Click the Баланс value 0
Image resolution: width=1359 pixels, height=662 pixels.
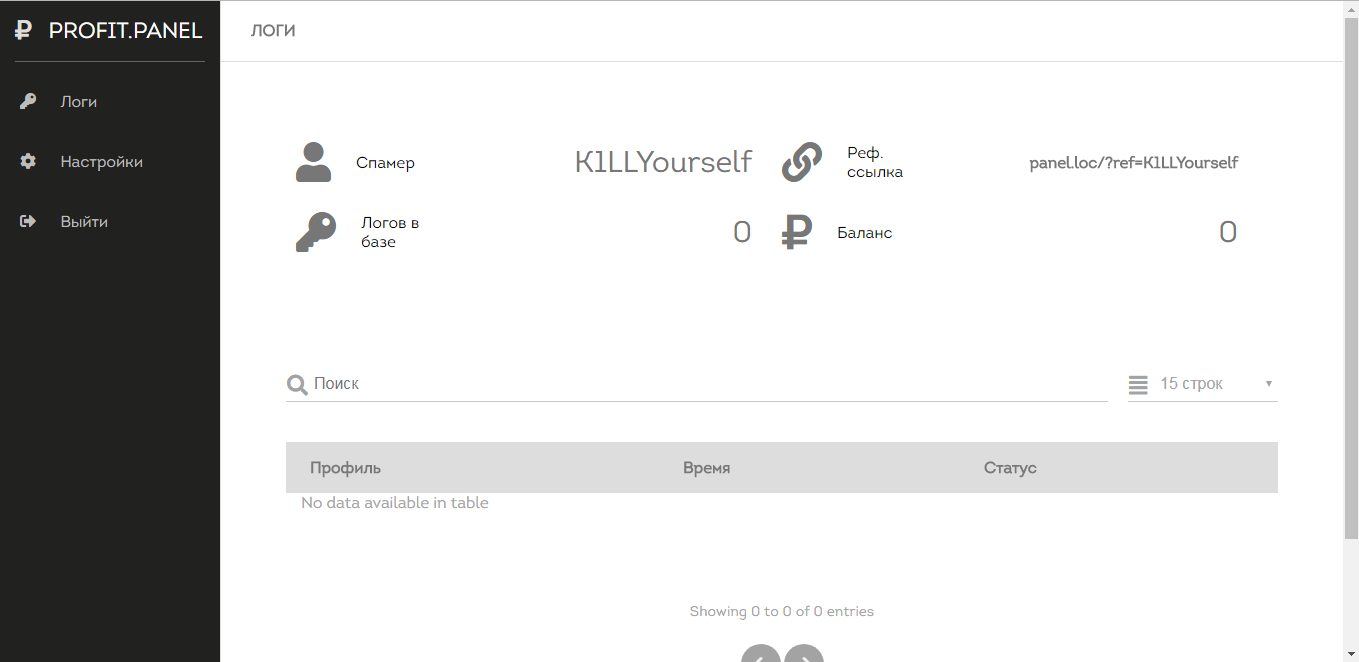click(x=1228, y=232)
